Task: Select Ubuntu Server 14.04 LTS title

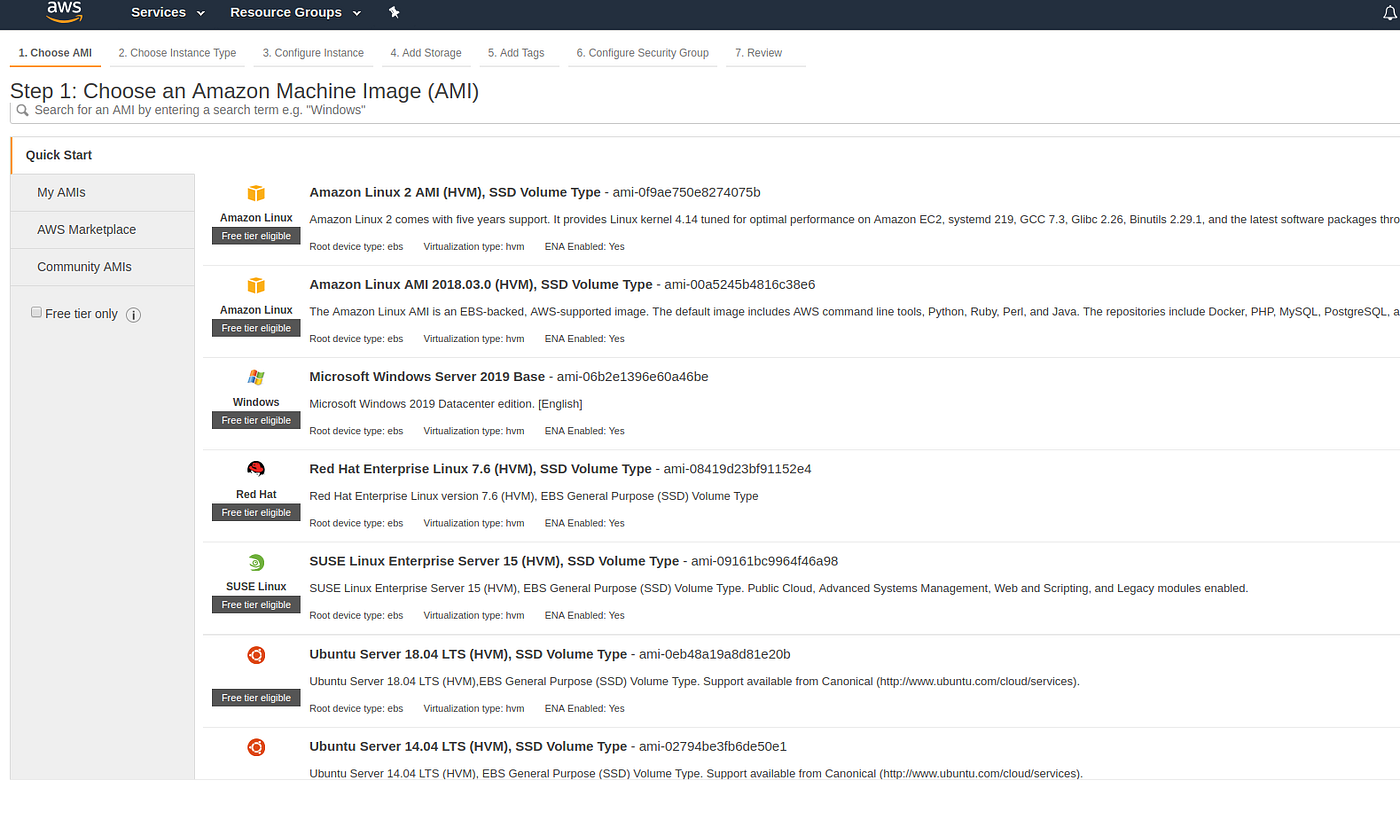Action: [x=468, y=746]
